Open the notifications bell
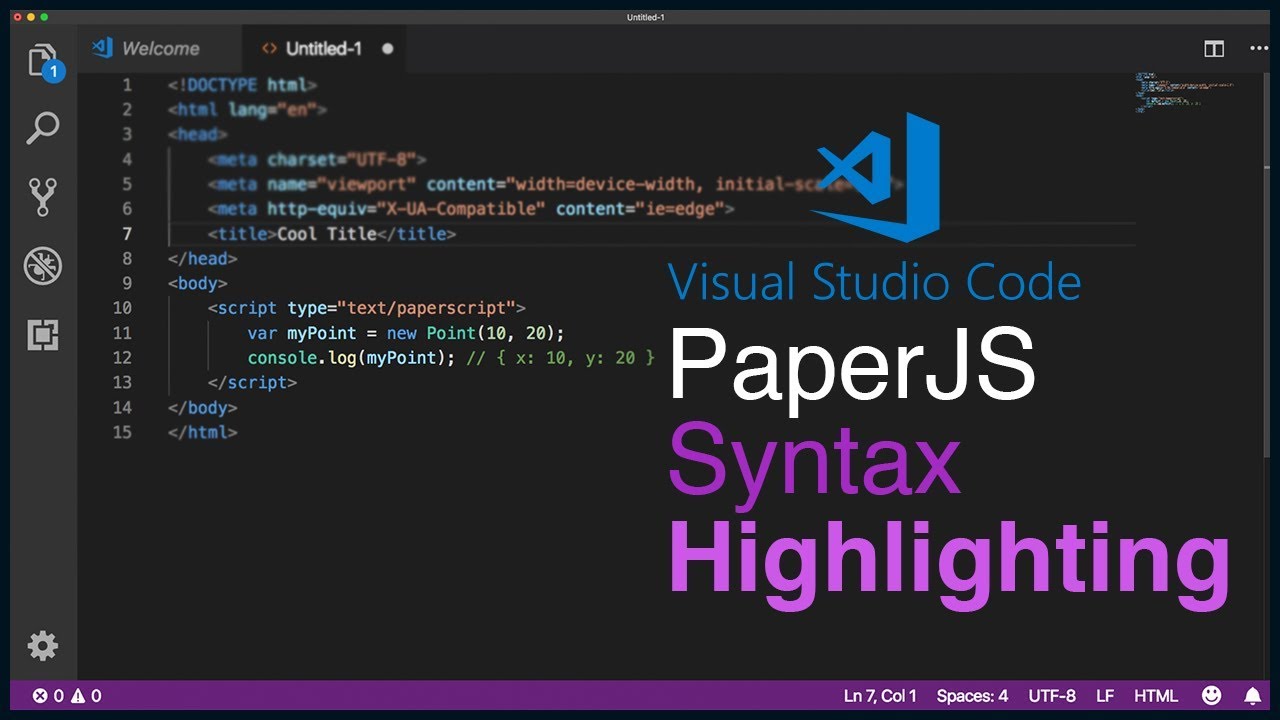This screenshot has height=720, width=1280. tap(1252, 695)
